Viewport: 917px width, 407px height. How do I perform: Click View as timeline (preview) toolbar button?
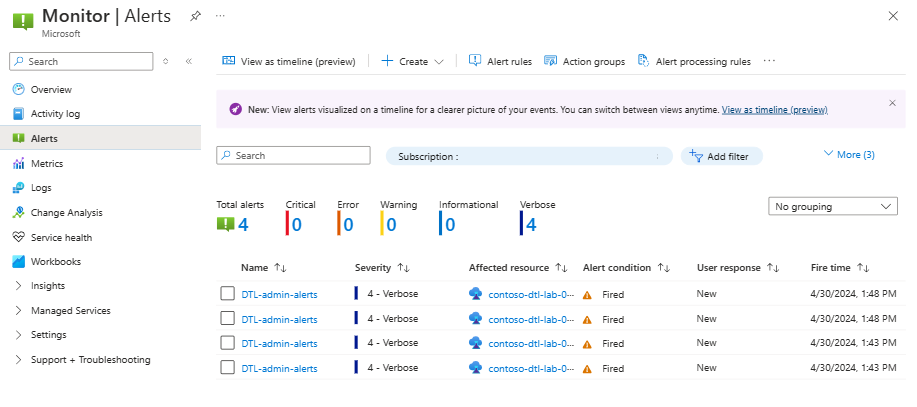point(289,61)
